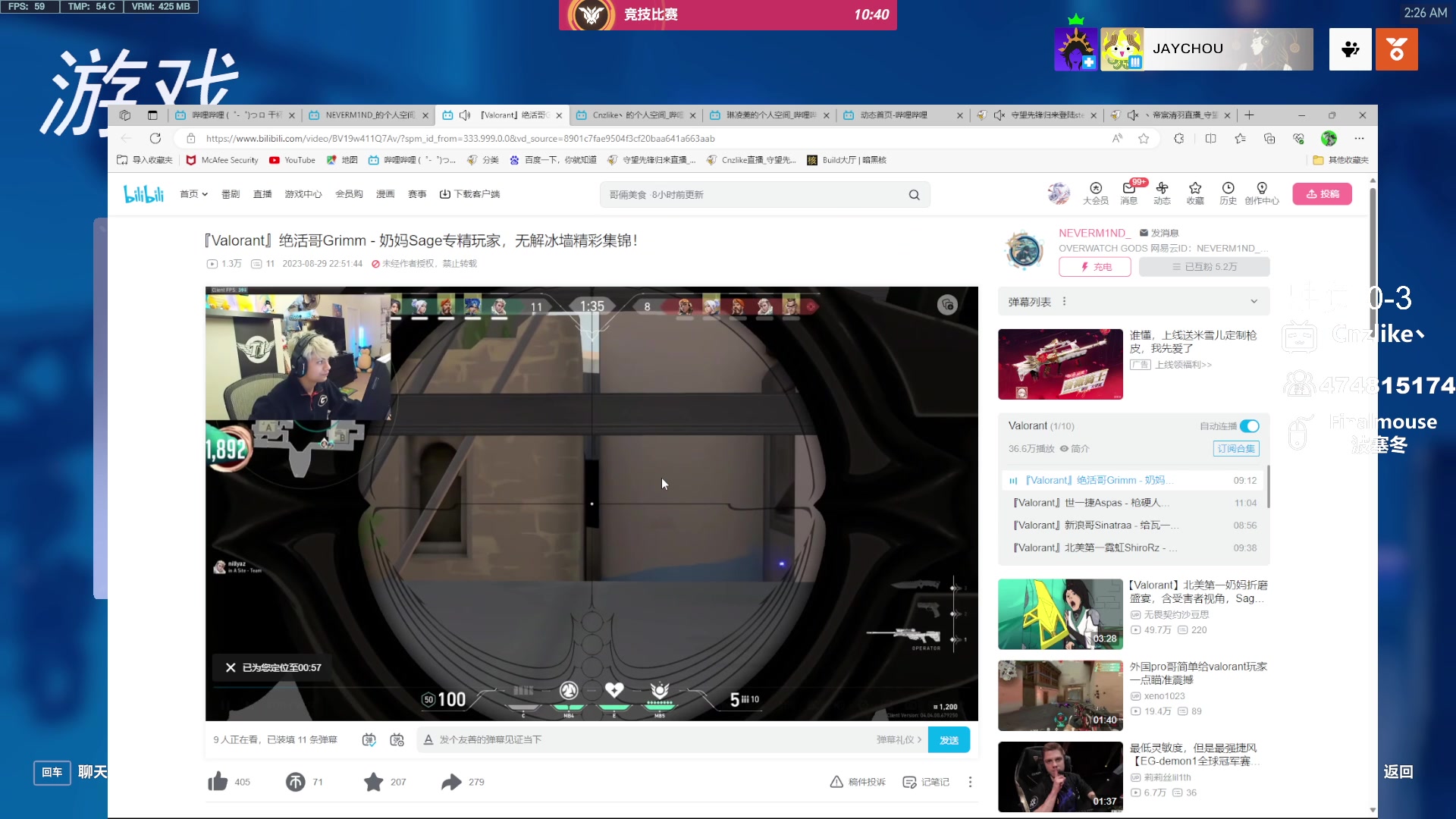Click the search magnifier icon
Screen dimensions: 1456x819
[x=914, y=195]
